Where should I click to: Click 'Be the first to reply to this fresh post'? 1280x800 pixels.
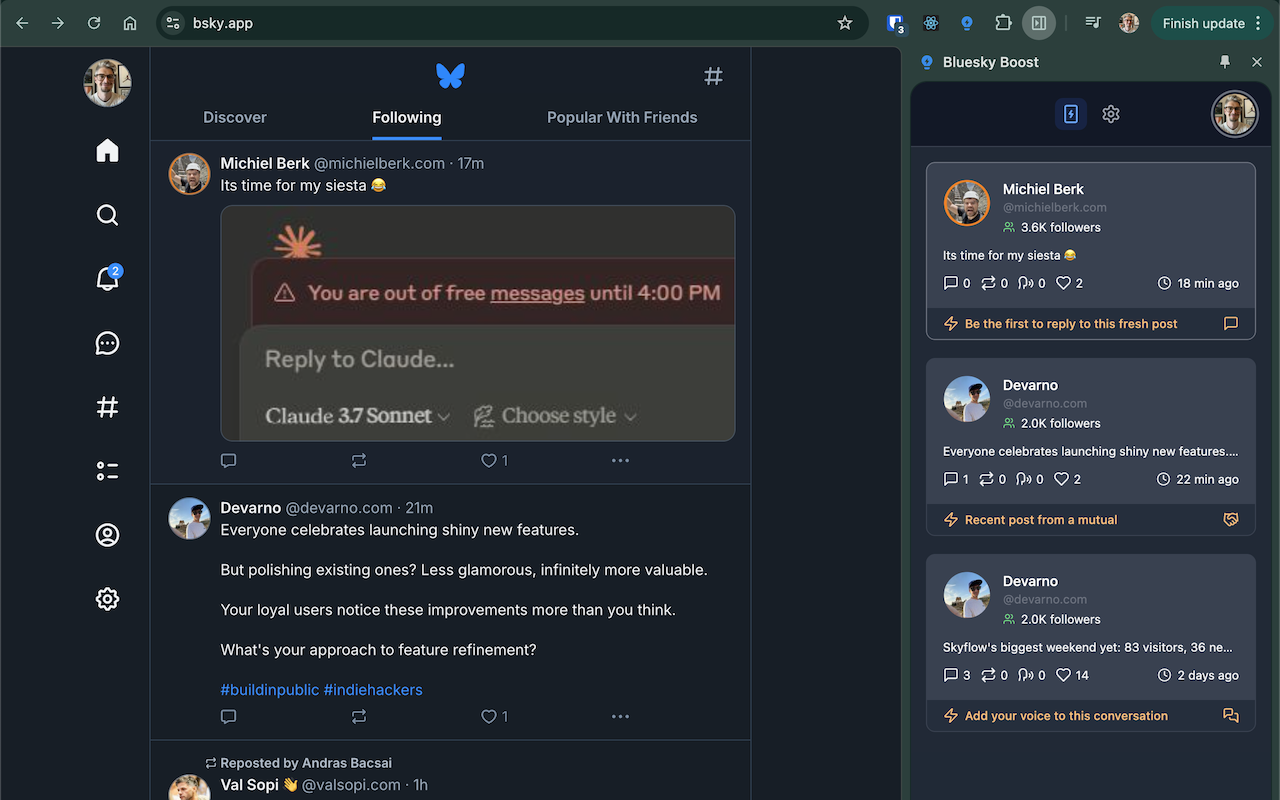point(1071,324)
